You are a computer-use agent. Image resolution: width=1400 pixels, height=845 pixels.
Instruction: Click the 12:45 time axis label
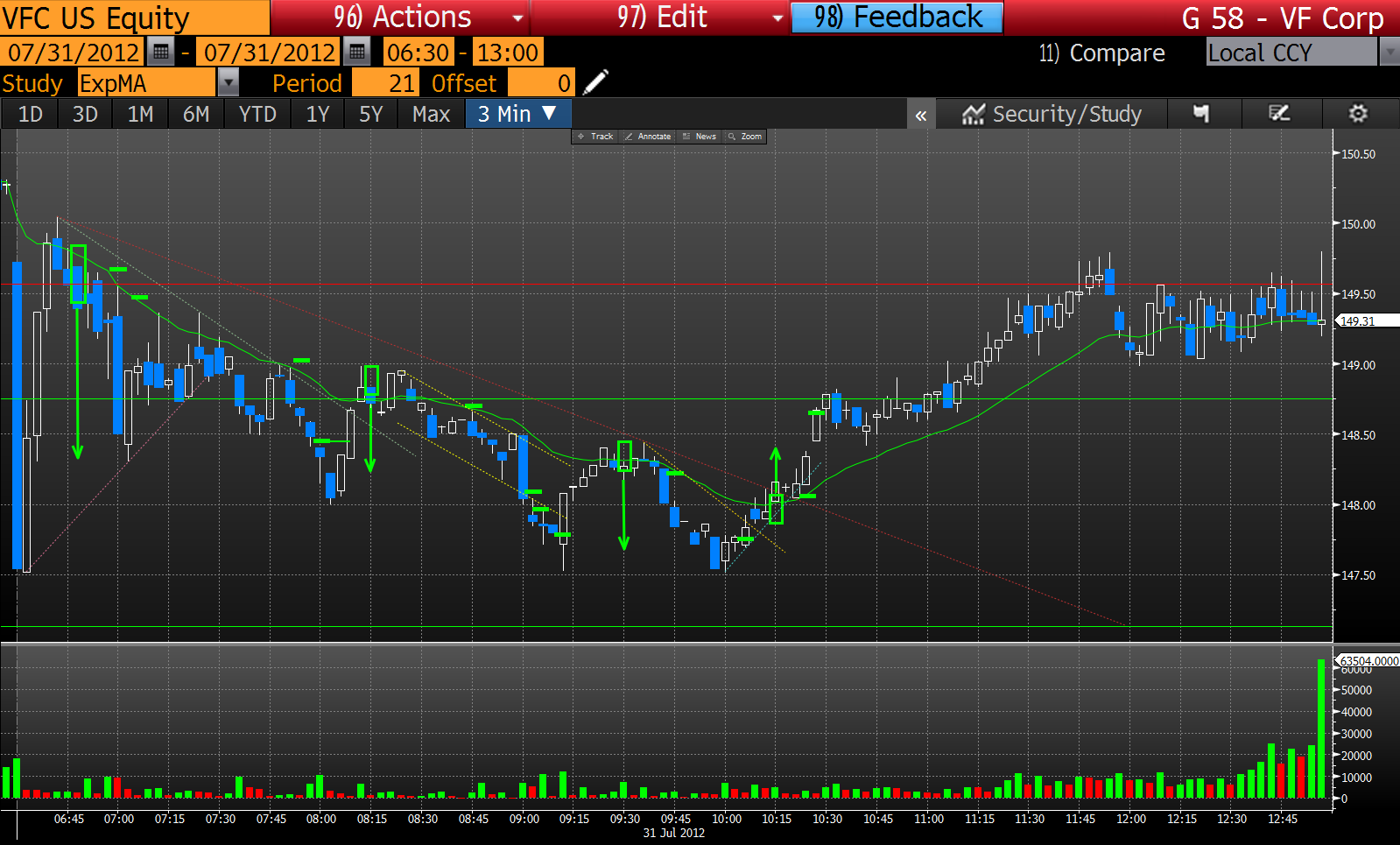1283,819
